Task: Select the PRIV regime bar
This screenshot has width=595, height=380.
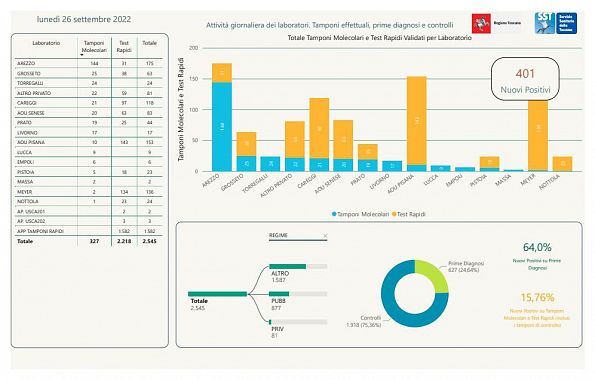Action: coord(298,322)
